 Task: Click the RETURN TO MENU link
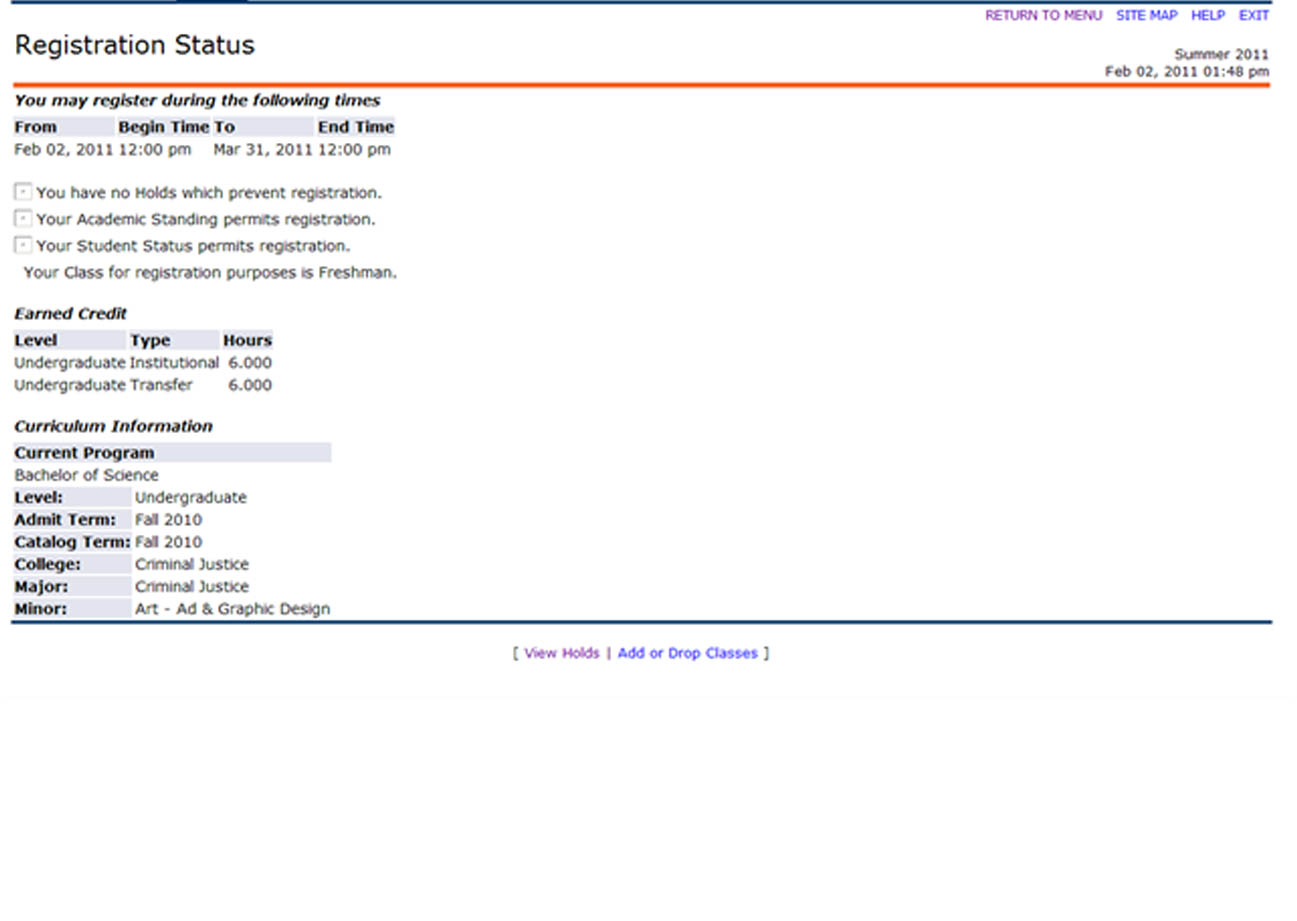click(1043, 16)
